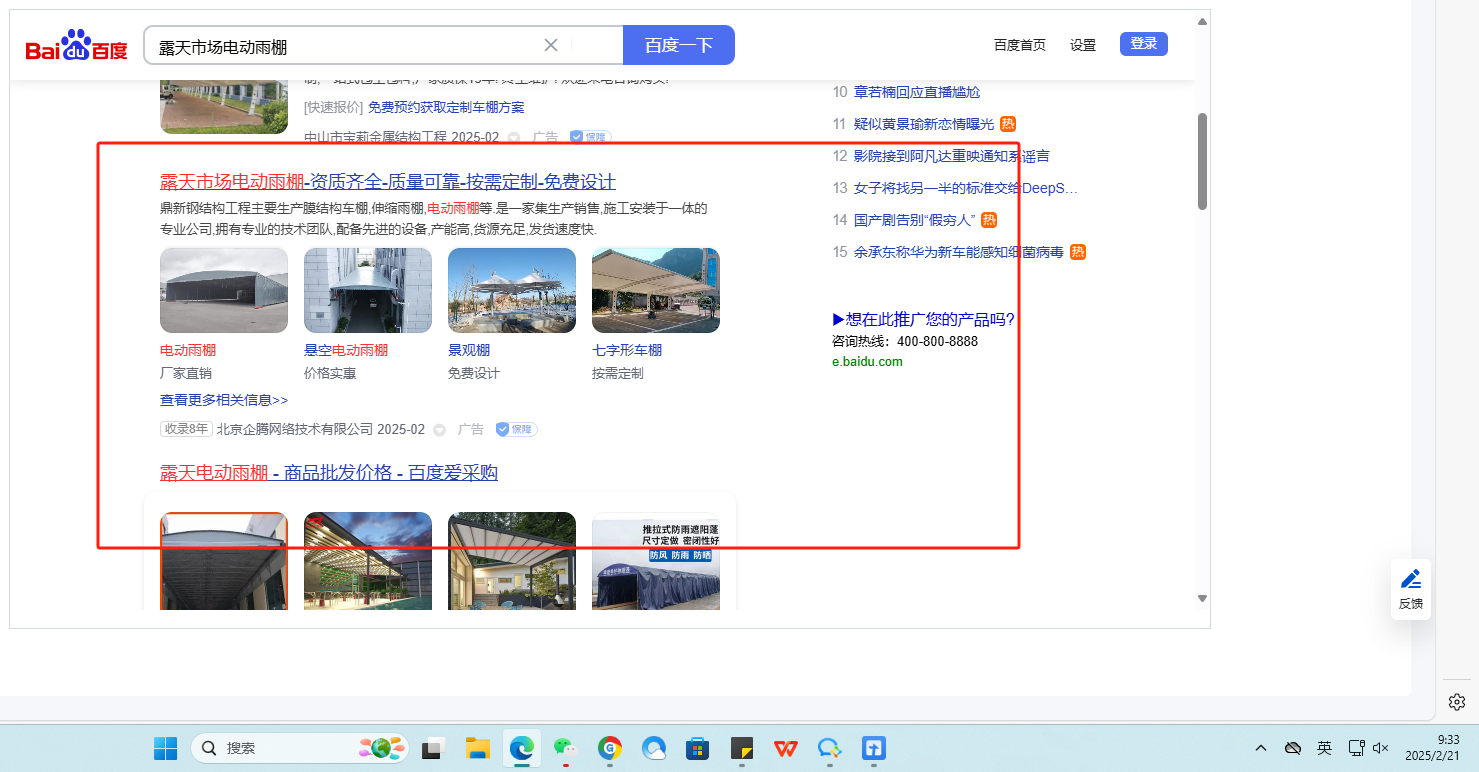
Task: Clear the search box with the X icon
Action: (551, 45)
